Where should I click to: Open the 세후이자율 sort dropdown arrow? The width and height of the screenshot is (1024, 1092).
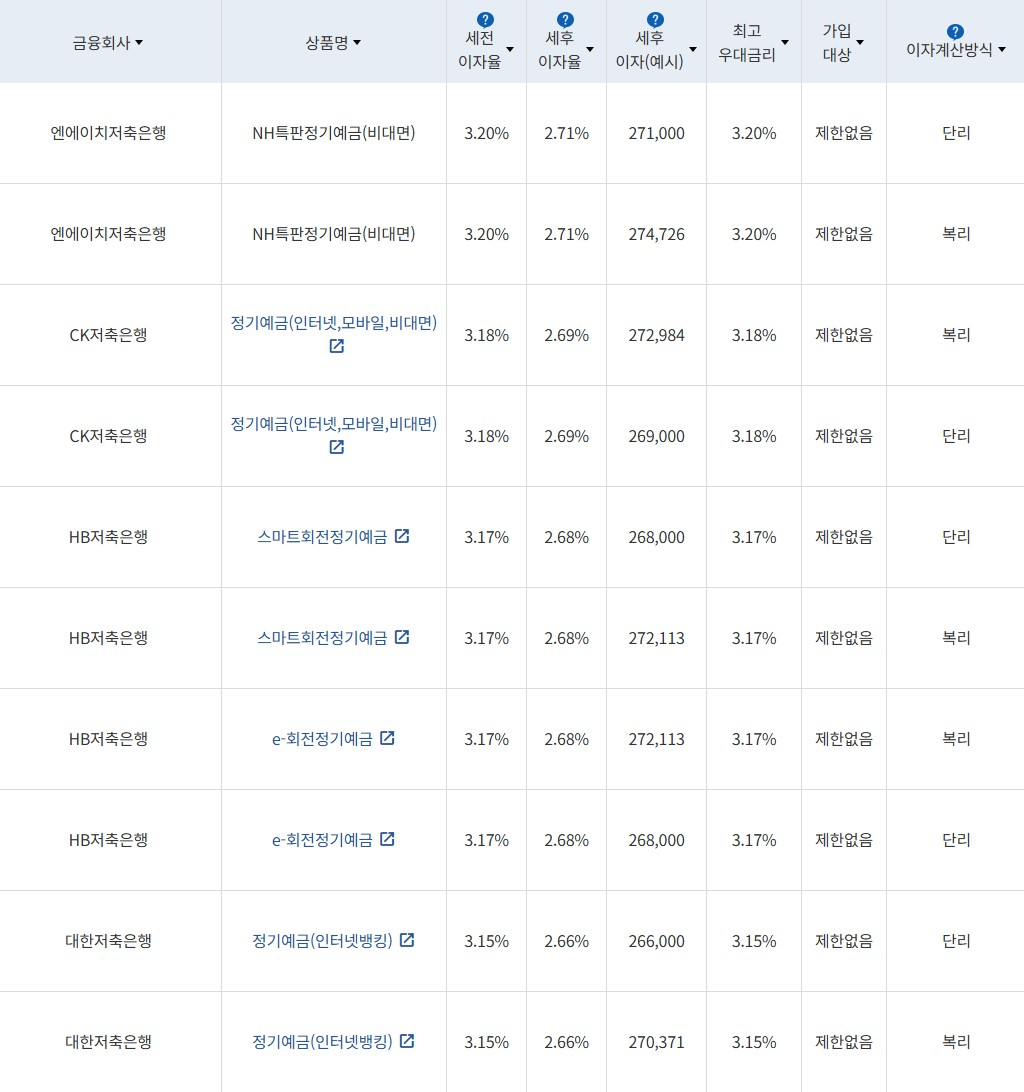[x=590, y=48]
